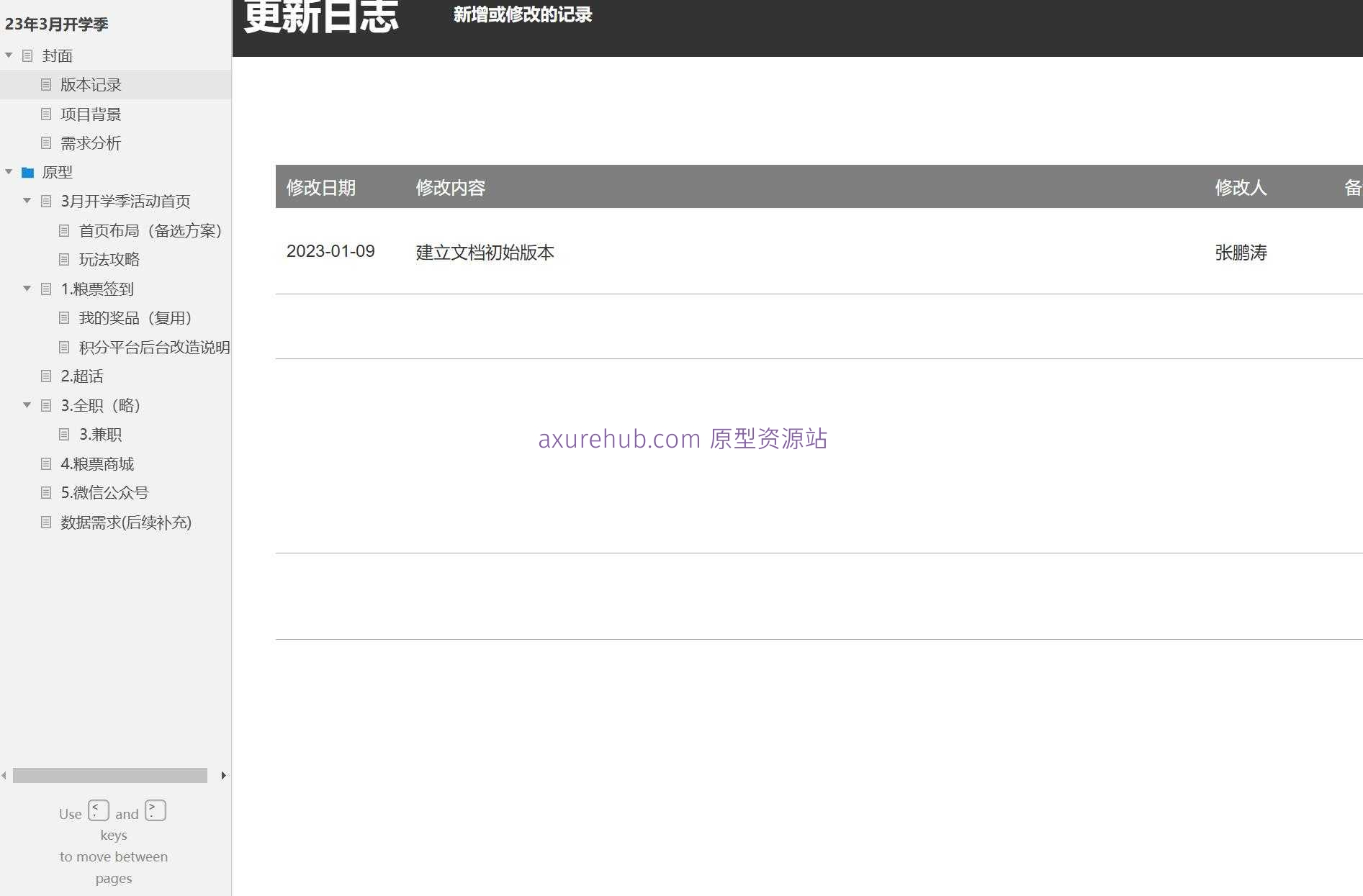The width and height of the screenshot is (1363, 896).
Task: Click the page icon beside 4.粮票商城
Action: tap(46, 463)
